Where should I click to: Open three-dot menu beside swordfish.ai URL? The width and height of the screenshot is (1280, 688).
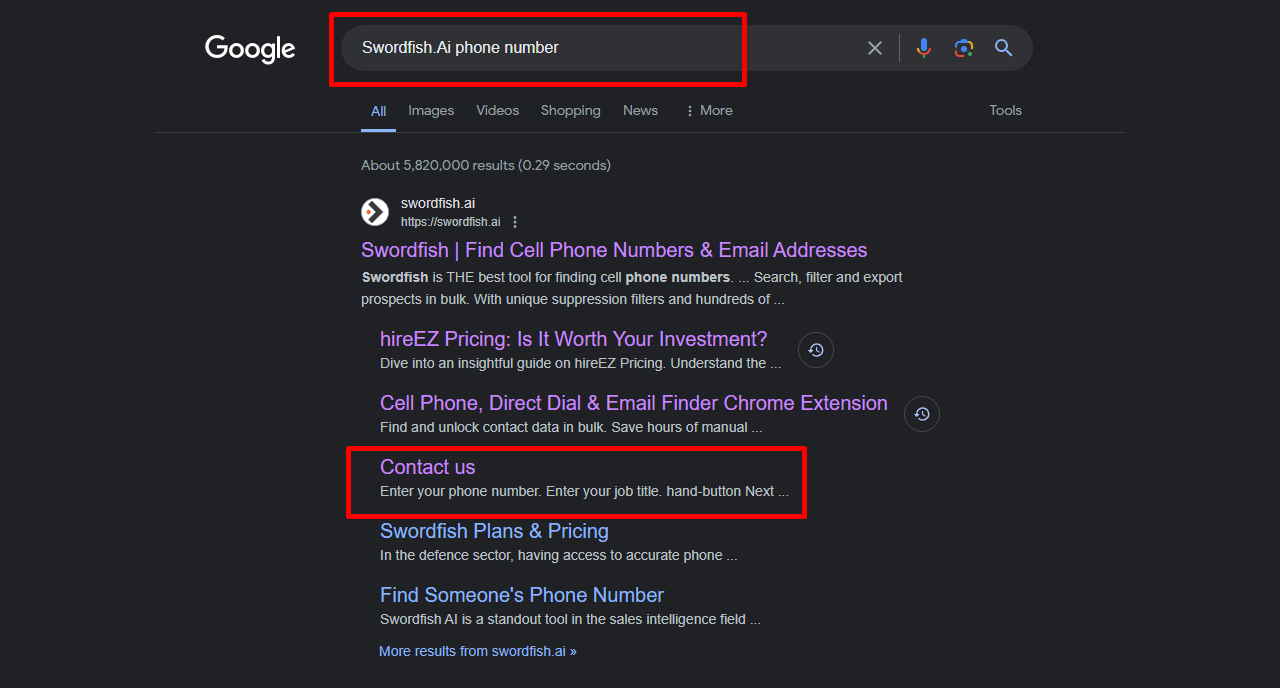pos(515,222)
